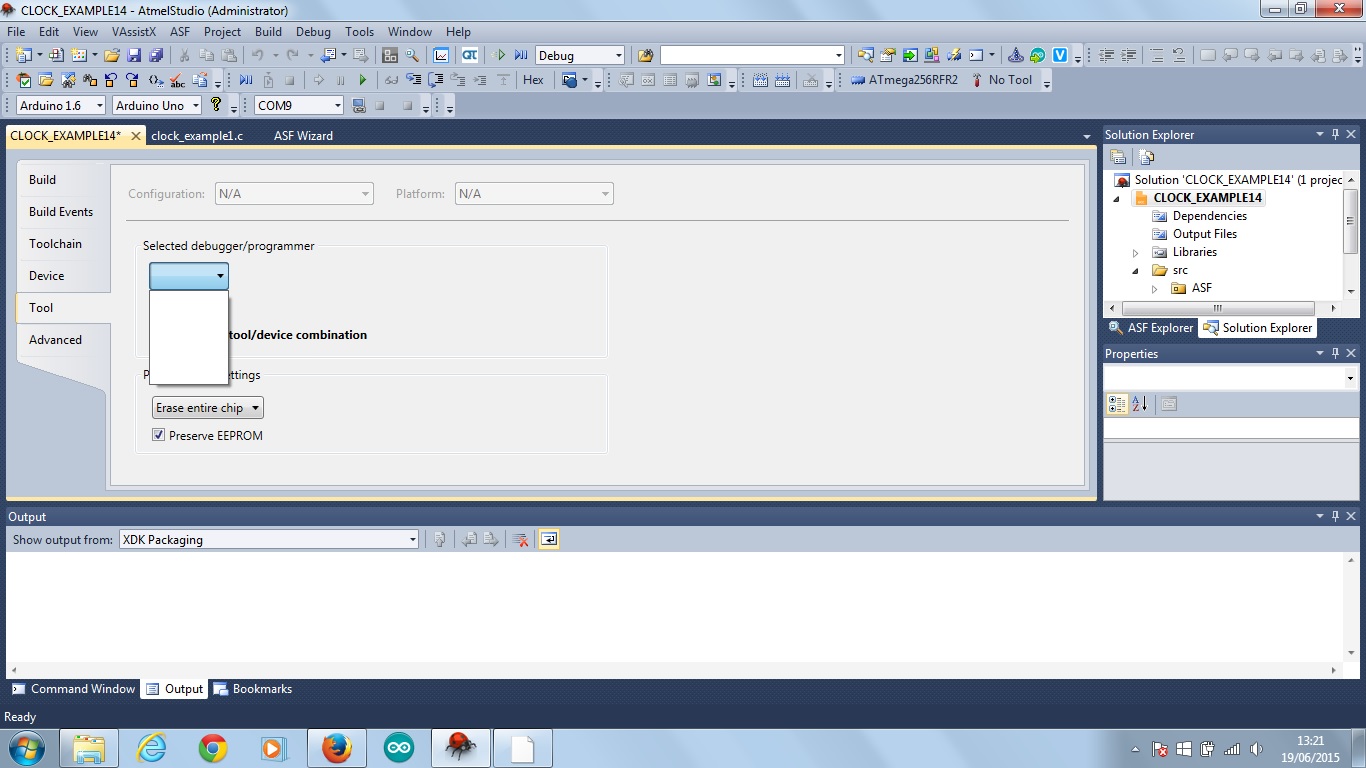
Task: Open the Erase entire chip dropdown
Action: tap(207, 408)
